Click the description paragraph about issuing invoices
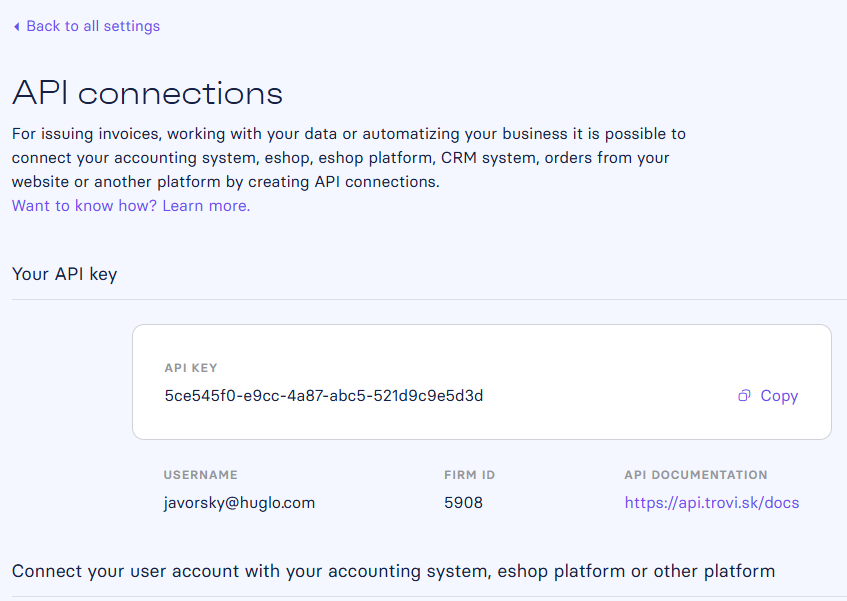Viewport: 847px width, 601px height. click(x=349, y=158)
